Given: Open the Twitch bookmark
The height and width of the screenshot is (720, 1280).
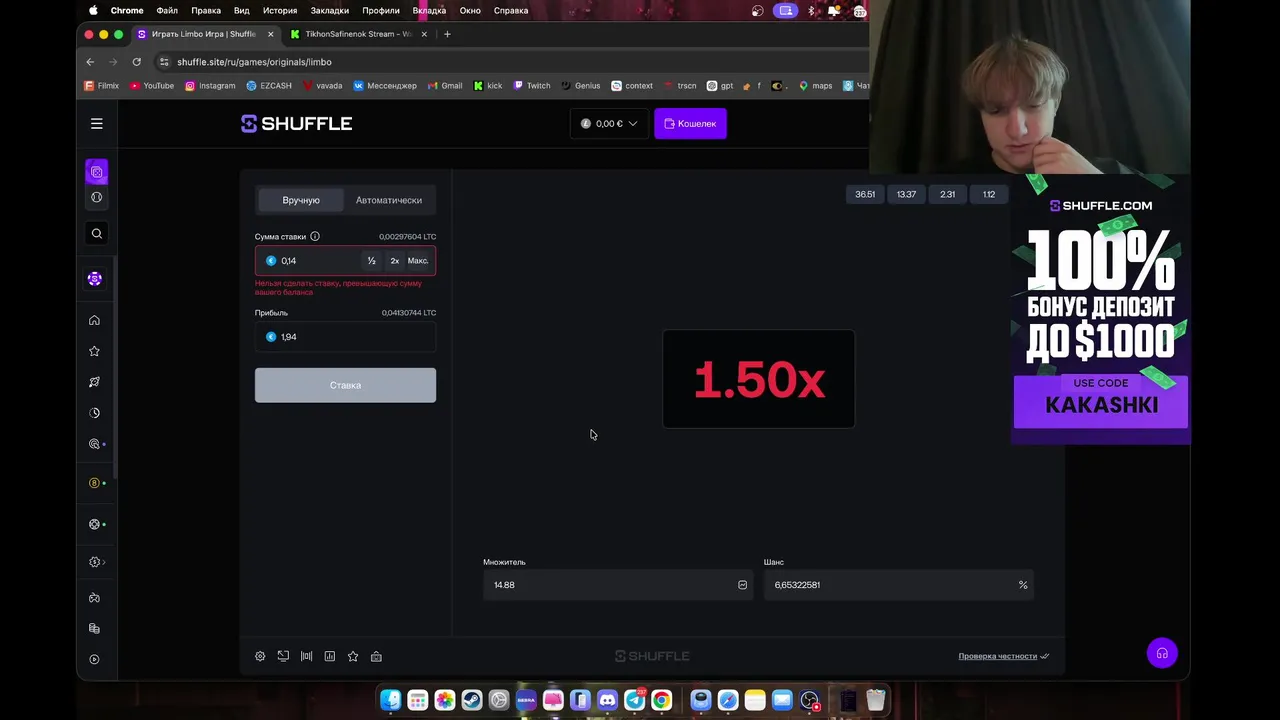Looking at the screenshot, I should (532, 86).
